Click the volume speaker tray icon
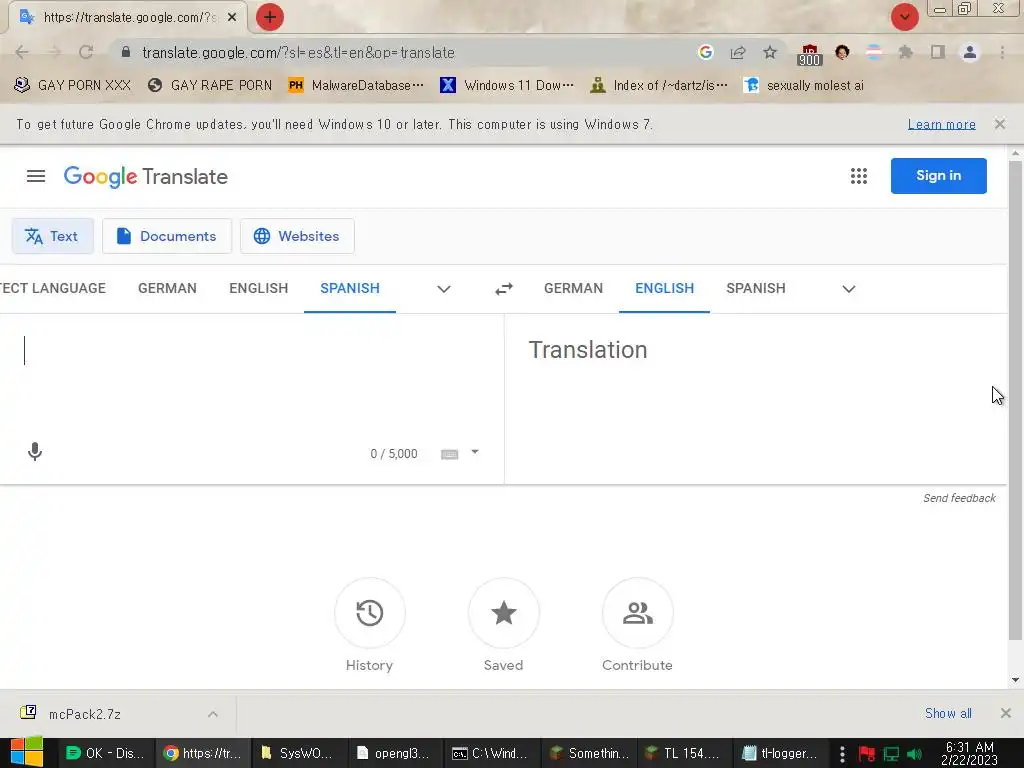Viewport: 1024px width, 768px height. tap(914, 754)
